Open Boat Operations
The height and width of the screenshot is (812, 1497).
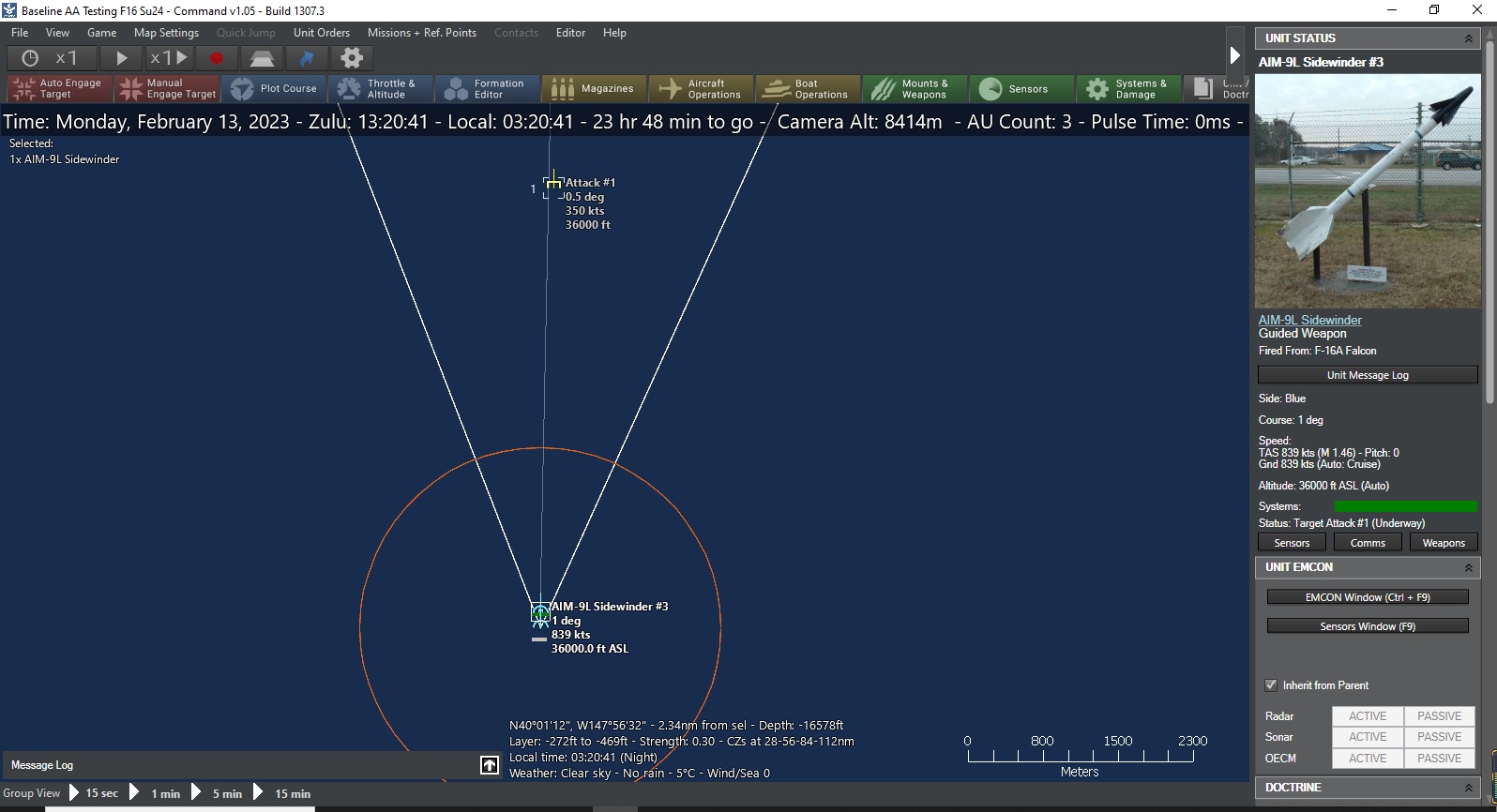tap(809, 89)
